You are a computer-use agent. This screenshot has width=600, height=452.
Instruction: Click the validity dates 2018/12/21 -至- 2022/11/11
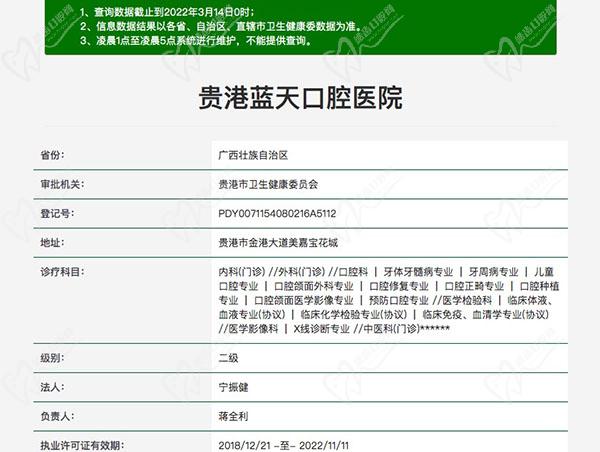[x=284, y=445]
